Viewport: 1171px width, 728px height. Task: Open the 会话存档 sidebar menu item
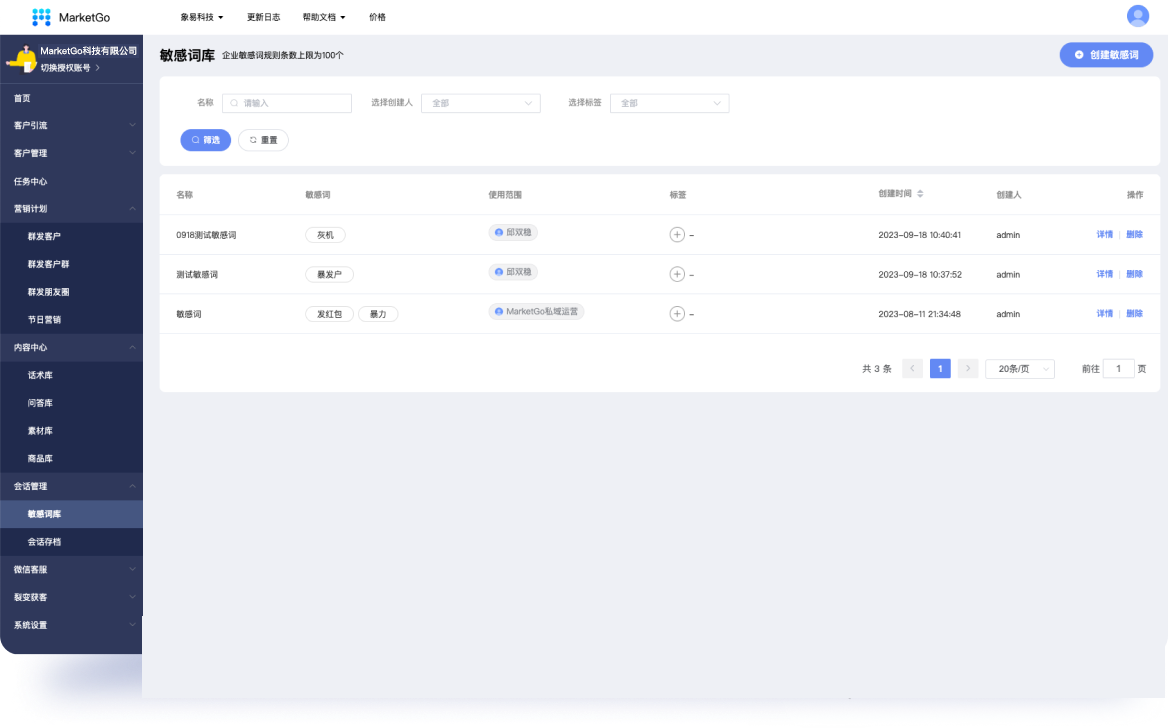(45, 542)
